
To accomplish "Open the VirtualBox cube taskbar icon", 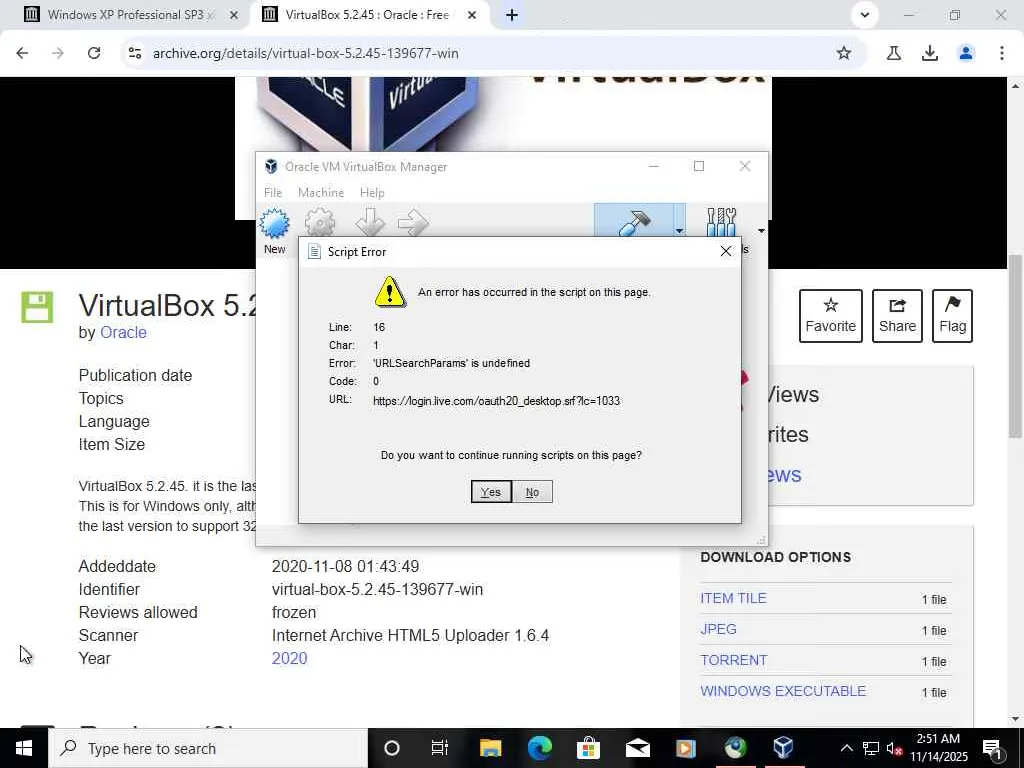I will 783,748.
